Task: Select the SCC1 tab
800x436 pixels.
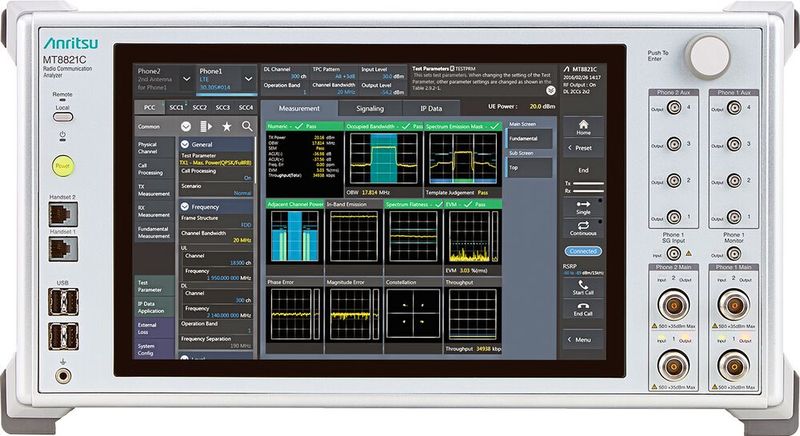Action: (x=177, y=108)
